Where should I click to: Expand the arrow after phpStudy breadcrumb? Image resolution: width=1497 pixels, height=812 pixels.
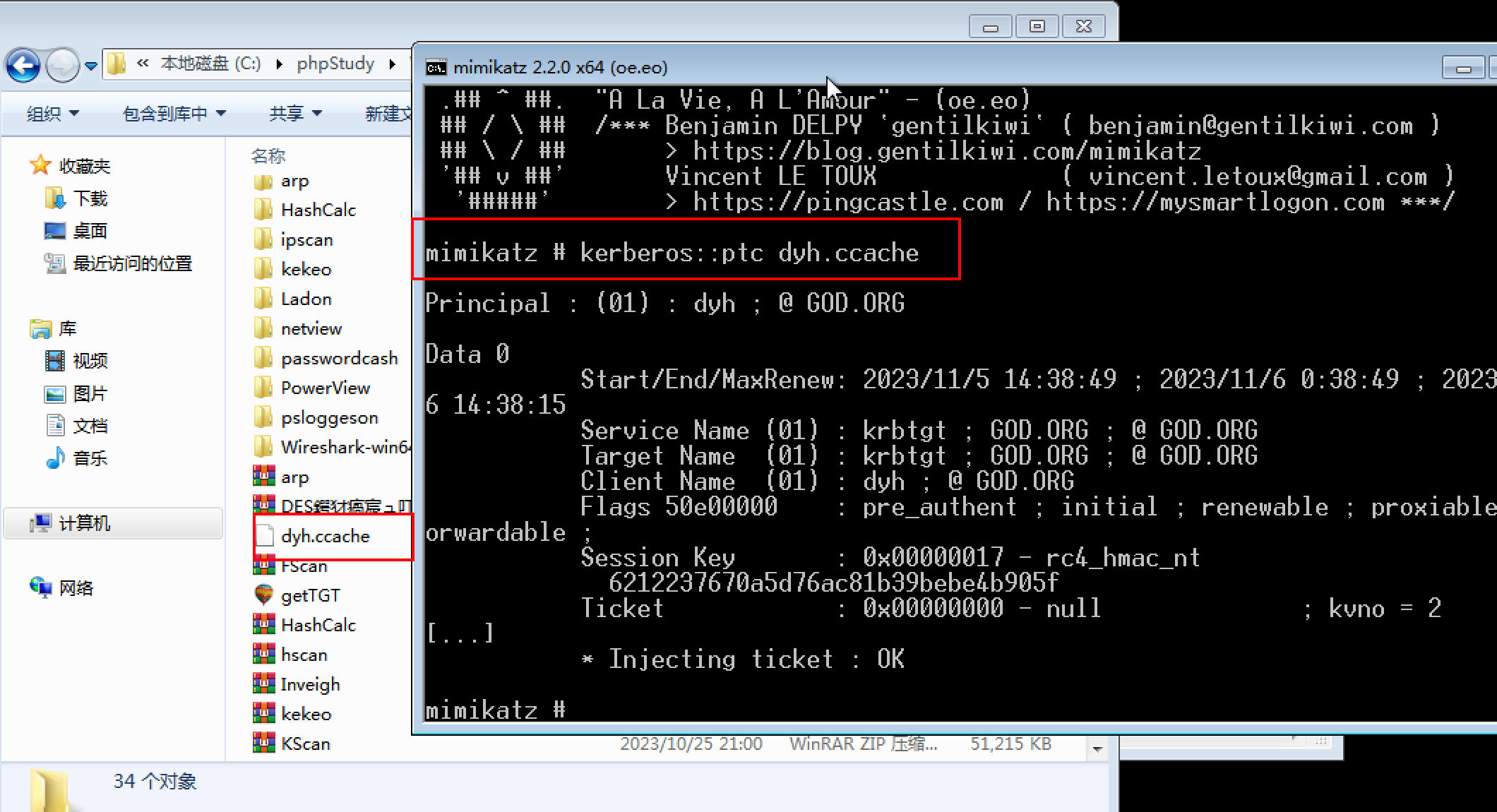(x=392, y=64)
